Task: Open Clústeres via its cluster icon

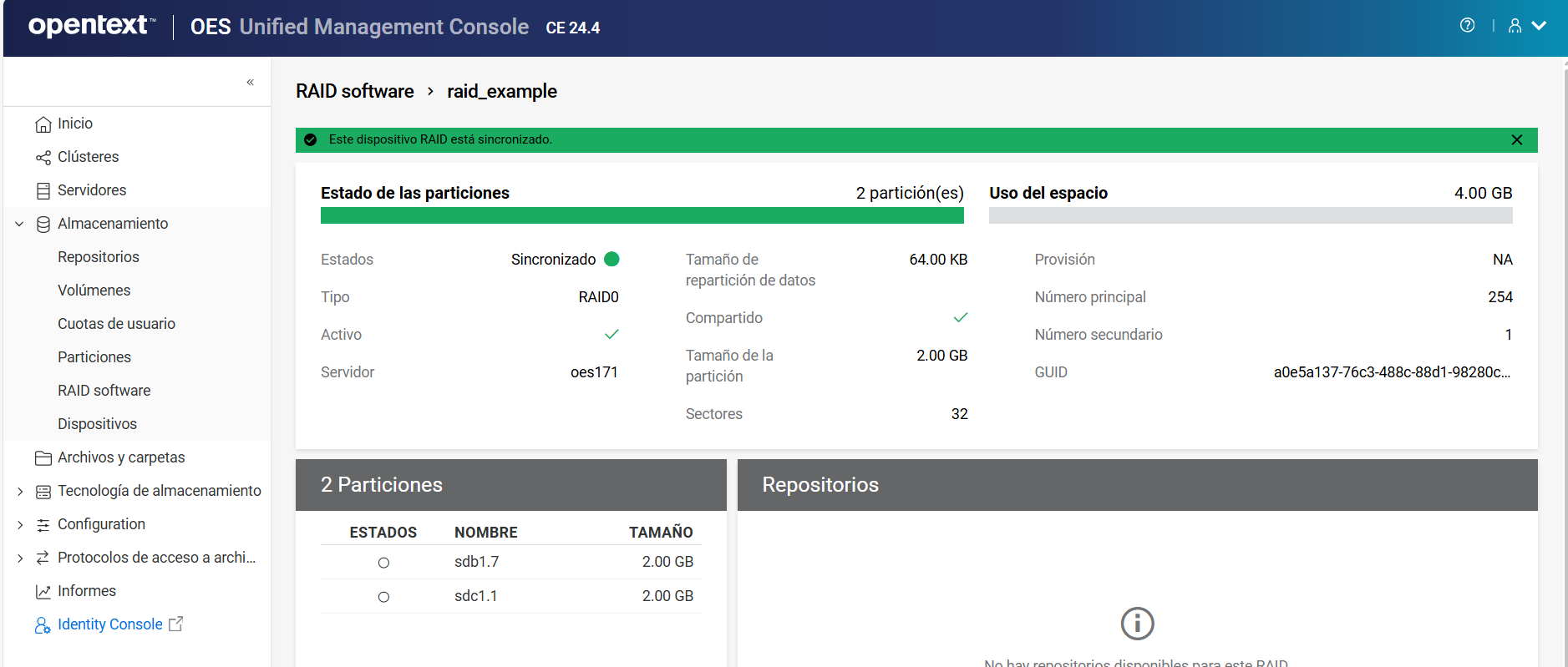Action: point(43,158)
